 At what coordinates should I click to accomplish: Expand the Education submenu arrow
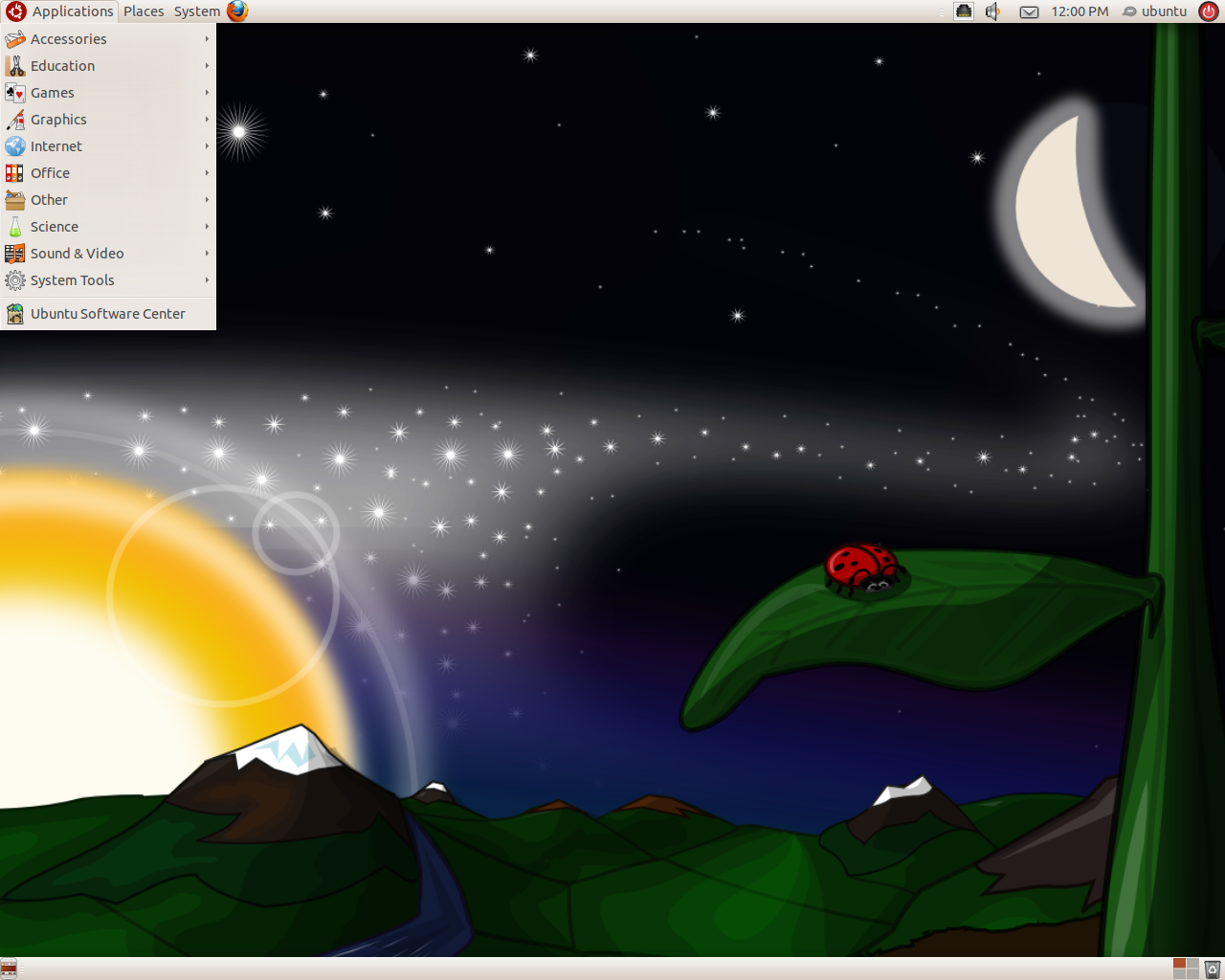coord(207,66)
